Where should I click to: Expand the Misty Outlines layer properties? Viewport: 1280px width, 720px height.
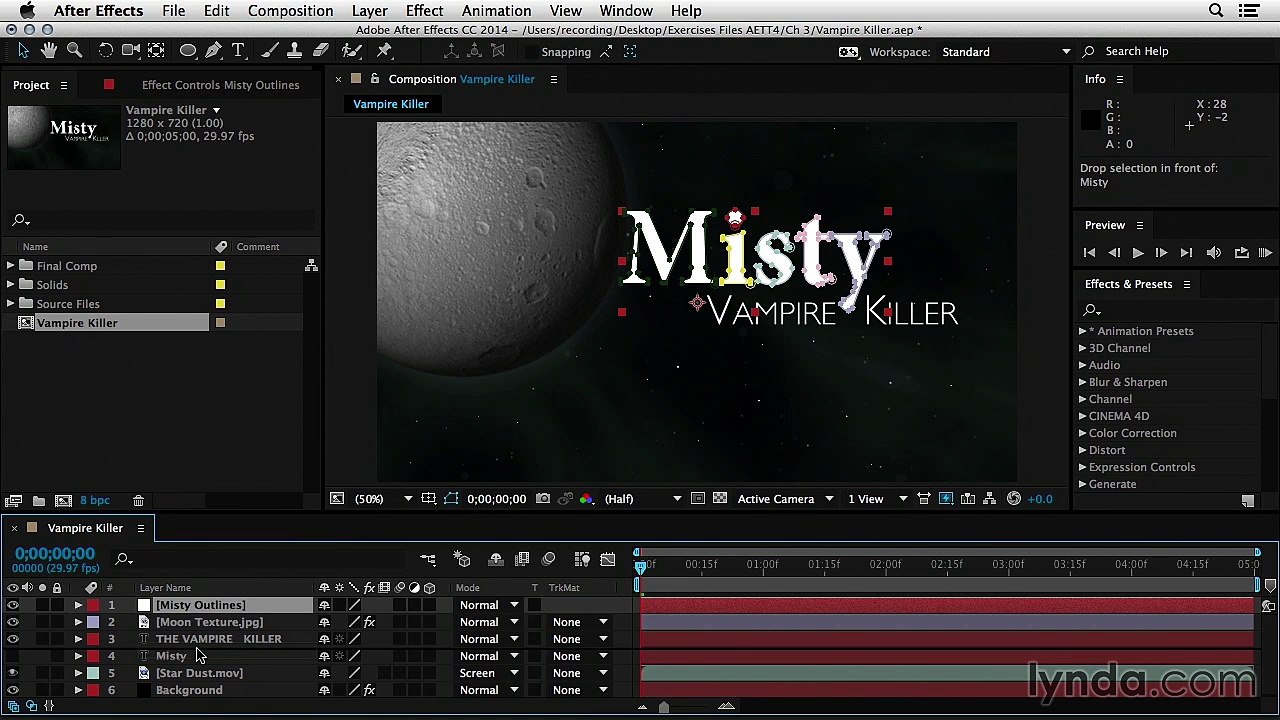[x=78, y=605]
